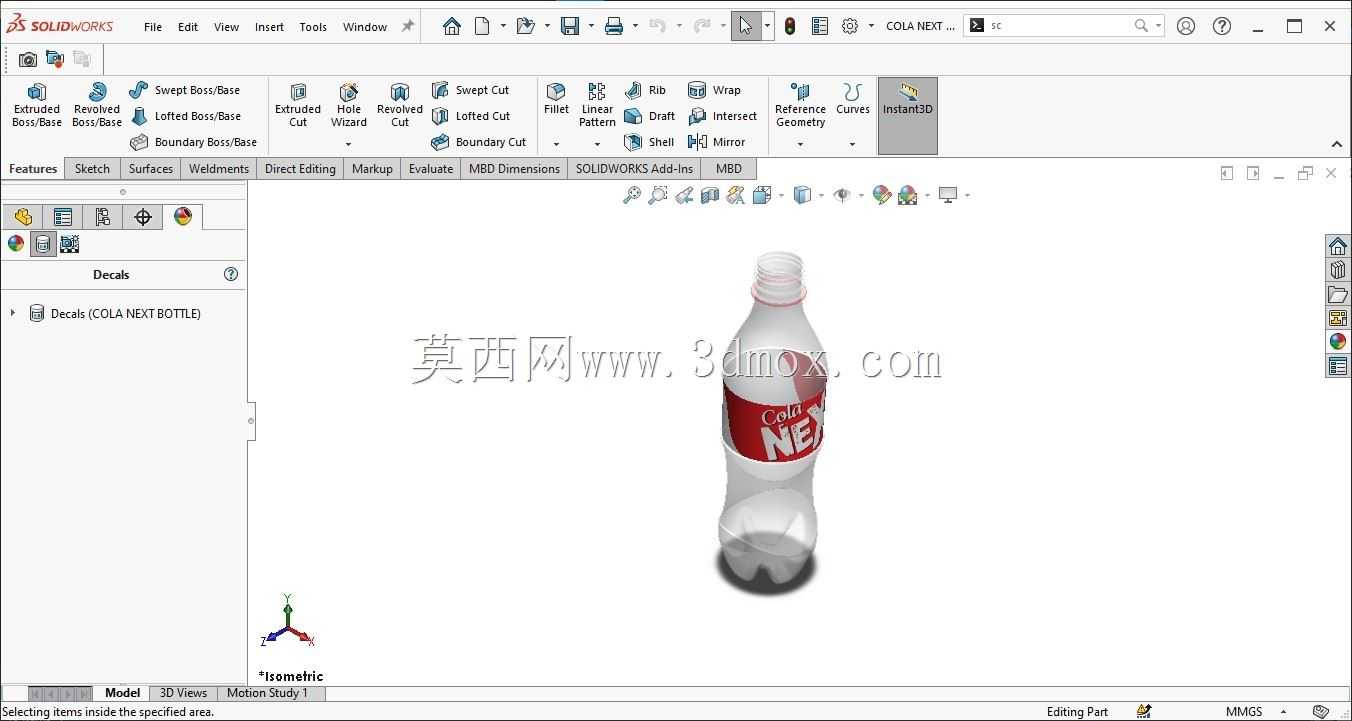This screenshot has width=1352, height=721.
Task: Select the Intersect tool
Action: [722, 116]
